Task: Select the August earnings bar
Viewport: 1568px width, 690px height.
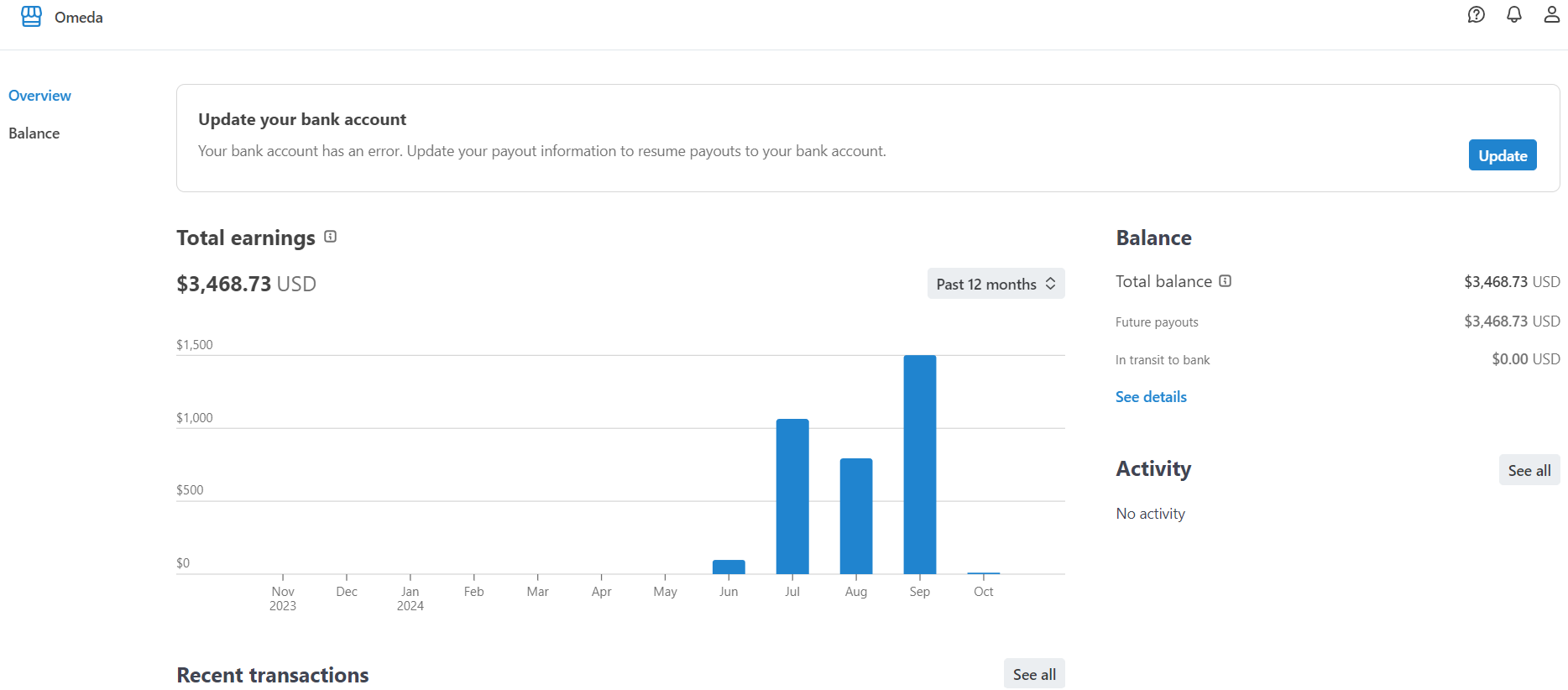Action: (855, 515)
